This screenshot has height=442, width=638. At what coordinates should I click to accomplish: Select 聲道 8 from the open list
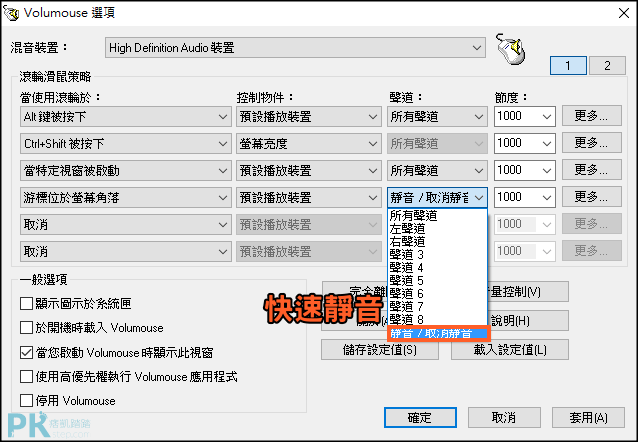coord(437,319)
